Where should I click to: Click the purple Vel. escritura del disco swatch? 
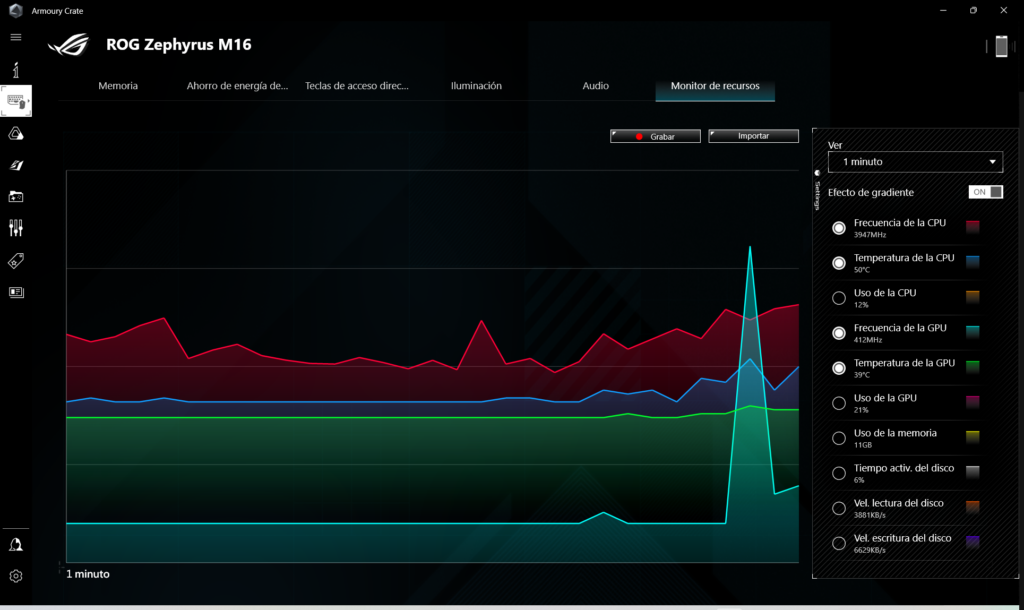coord(972,542)
